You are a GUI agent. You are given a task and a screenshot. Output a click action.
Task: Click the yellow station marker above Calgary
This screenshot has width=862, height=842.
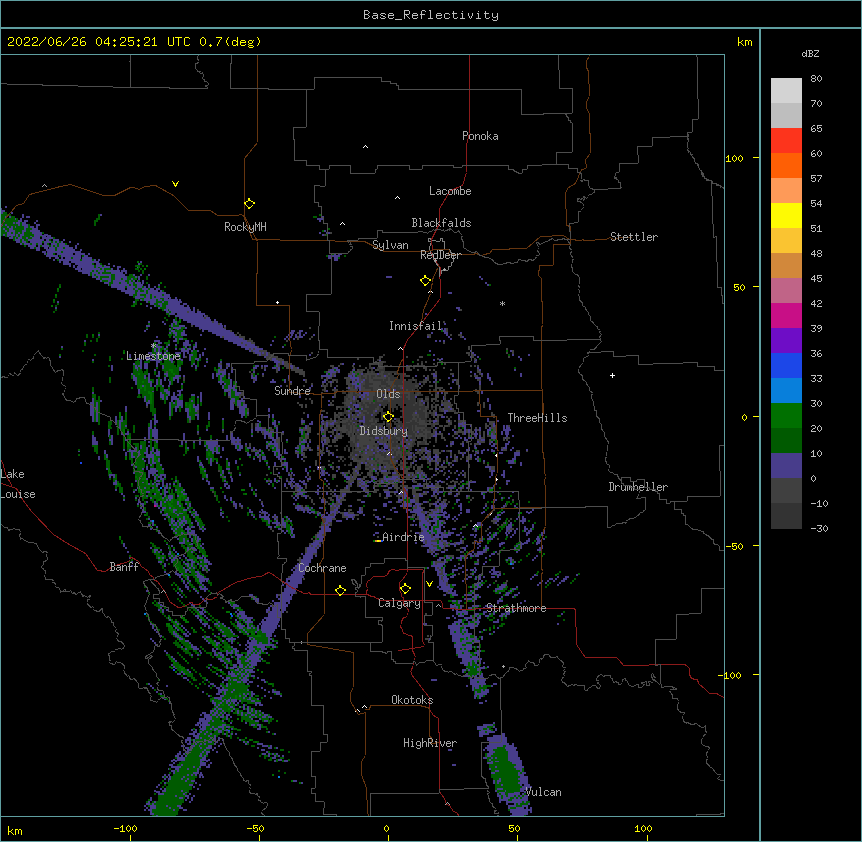[x=405, y=589]
